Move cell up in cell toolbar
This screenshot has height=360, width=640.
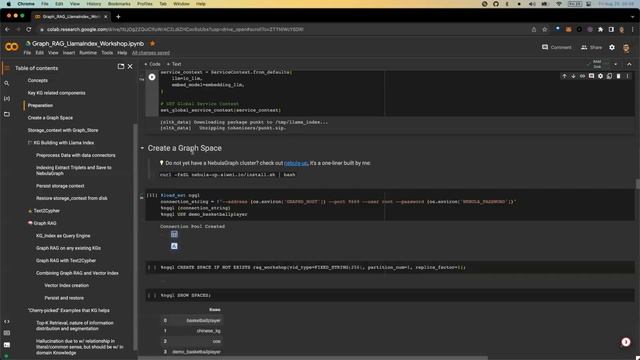pyautogui.click(x=564, y=76)
